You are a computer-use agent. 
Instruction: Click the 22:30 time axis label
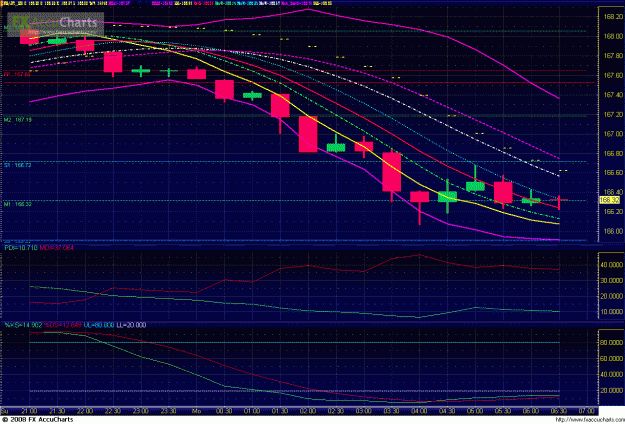(x=113, y=411)
